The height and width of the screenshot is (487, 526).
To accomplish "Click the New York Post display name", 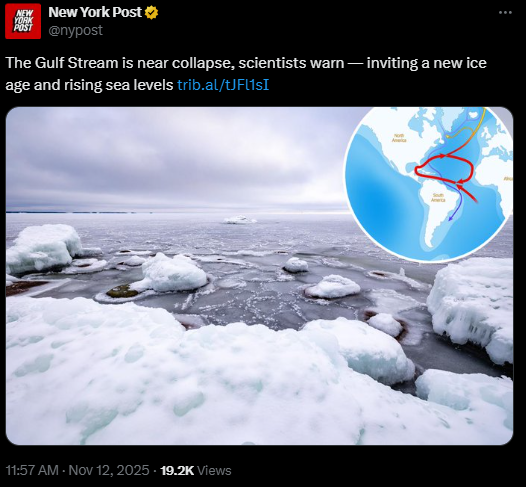I will (95, 12).
